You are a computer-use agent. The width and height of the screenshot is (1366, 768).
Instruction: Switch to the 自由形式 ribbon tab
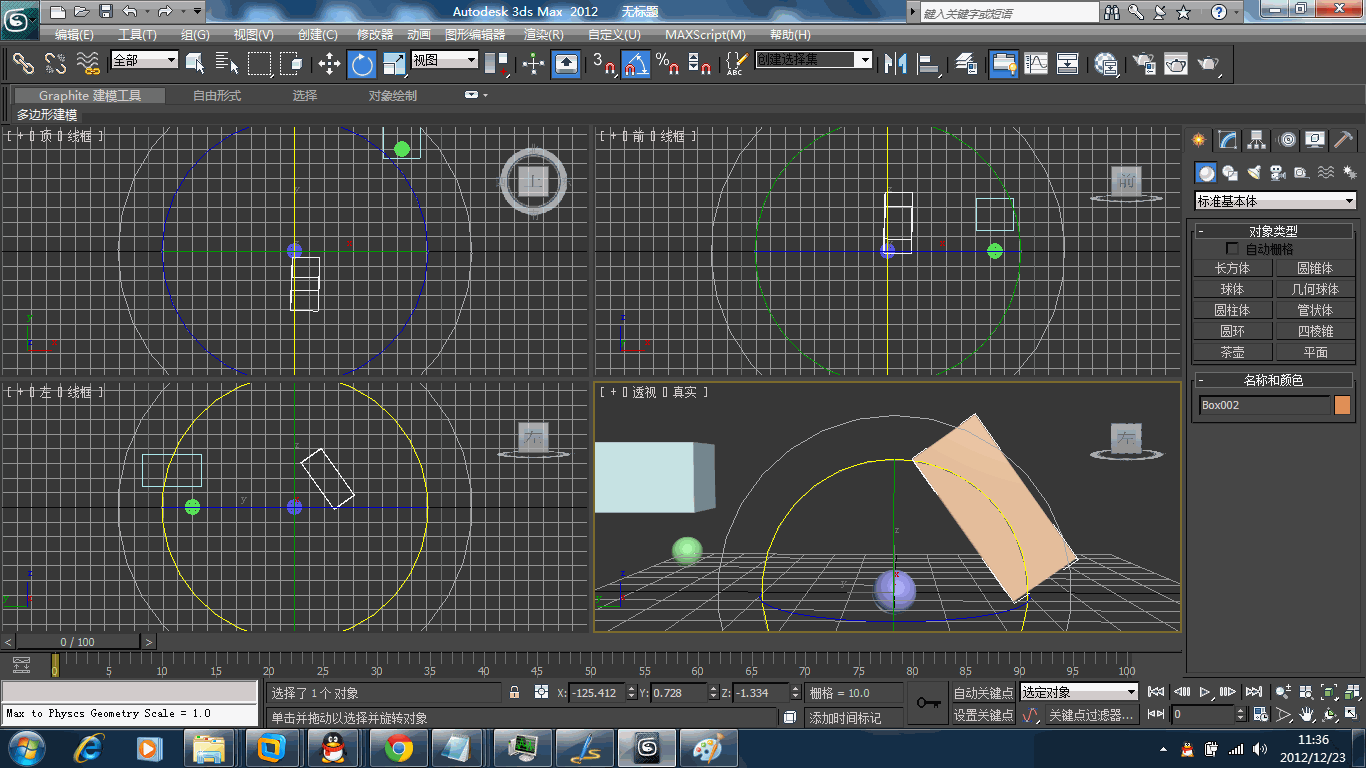click(217, 96)
